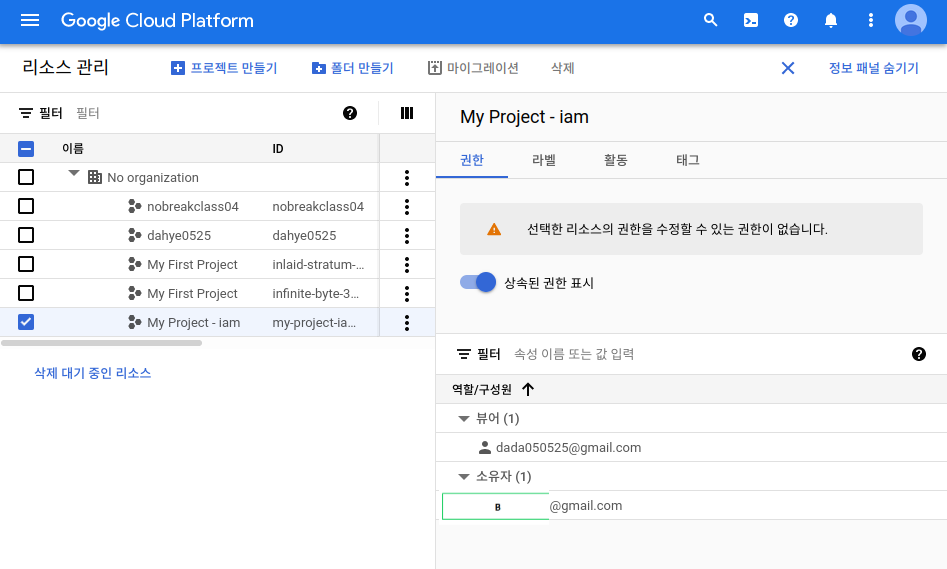Switch to the 권한 tab
Image resolution: width=947 pixels, height=569 pixels.
[x=472, y=160]
